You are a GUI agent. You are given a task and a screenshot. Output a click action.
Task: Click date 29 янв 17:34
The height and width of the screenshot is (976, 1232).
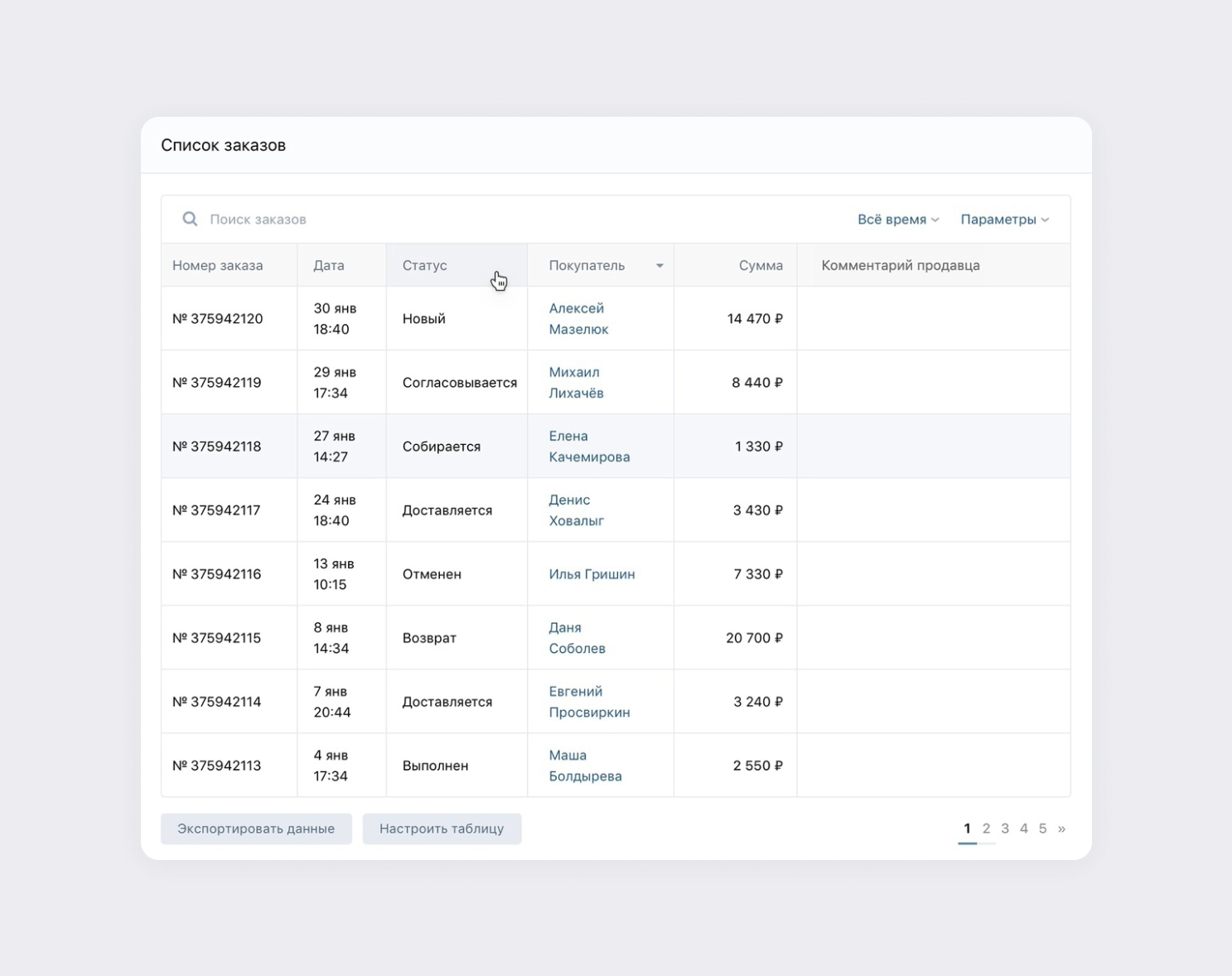pos(335,382)
